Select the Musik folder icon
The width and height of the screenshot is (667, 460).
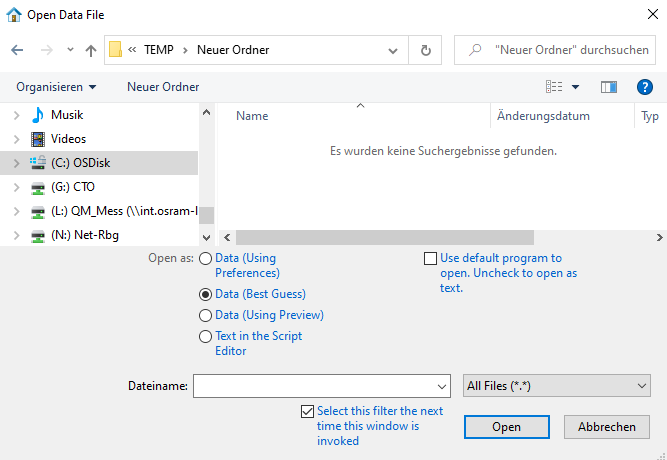pos(38,115)
